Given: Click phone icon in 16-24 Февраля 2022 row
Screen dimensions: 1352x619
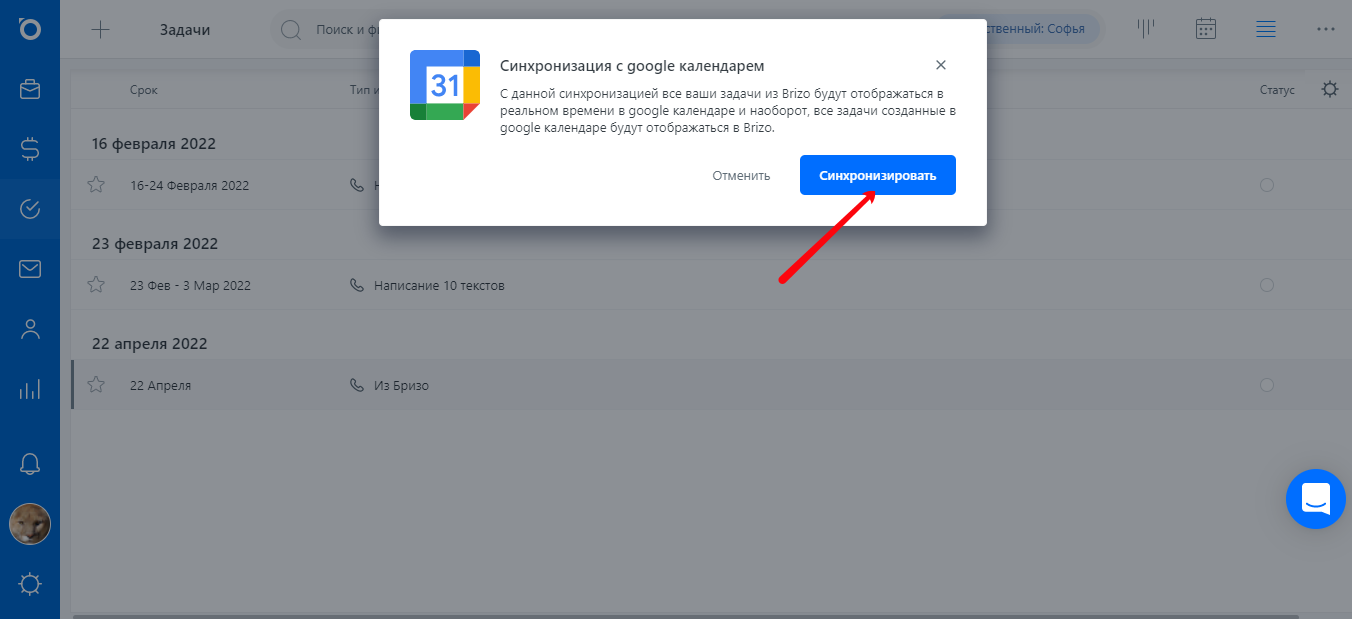Looking at the screenshot, I should pos(356,184).
